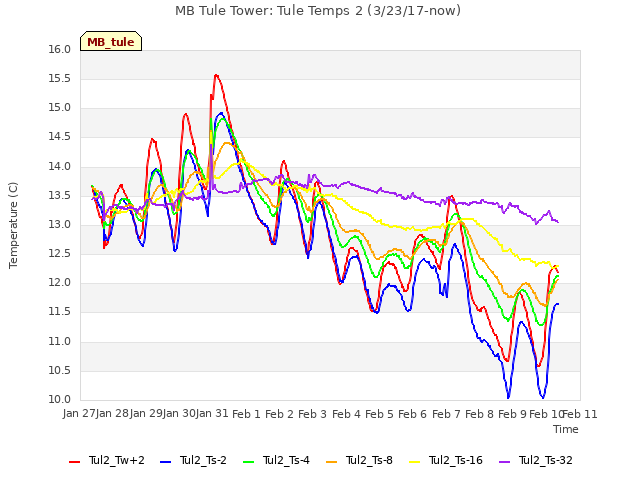Image resolution: width=640 pixels, height=480 pixels.
Task: Click the Time axis label
Action: point(566,429)
